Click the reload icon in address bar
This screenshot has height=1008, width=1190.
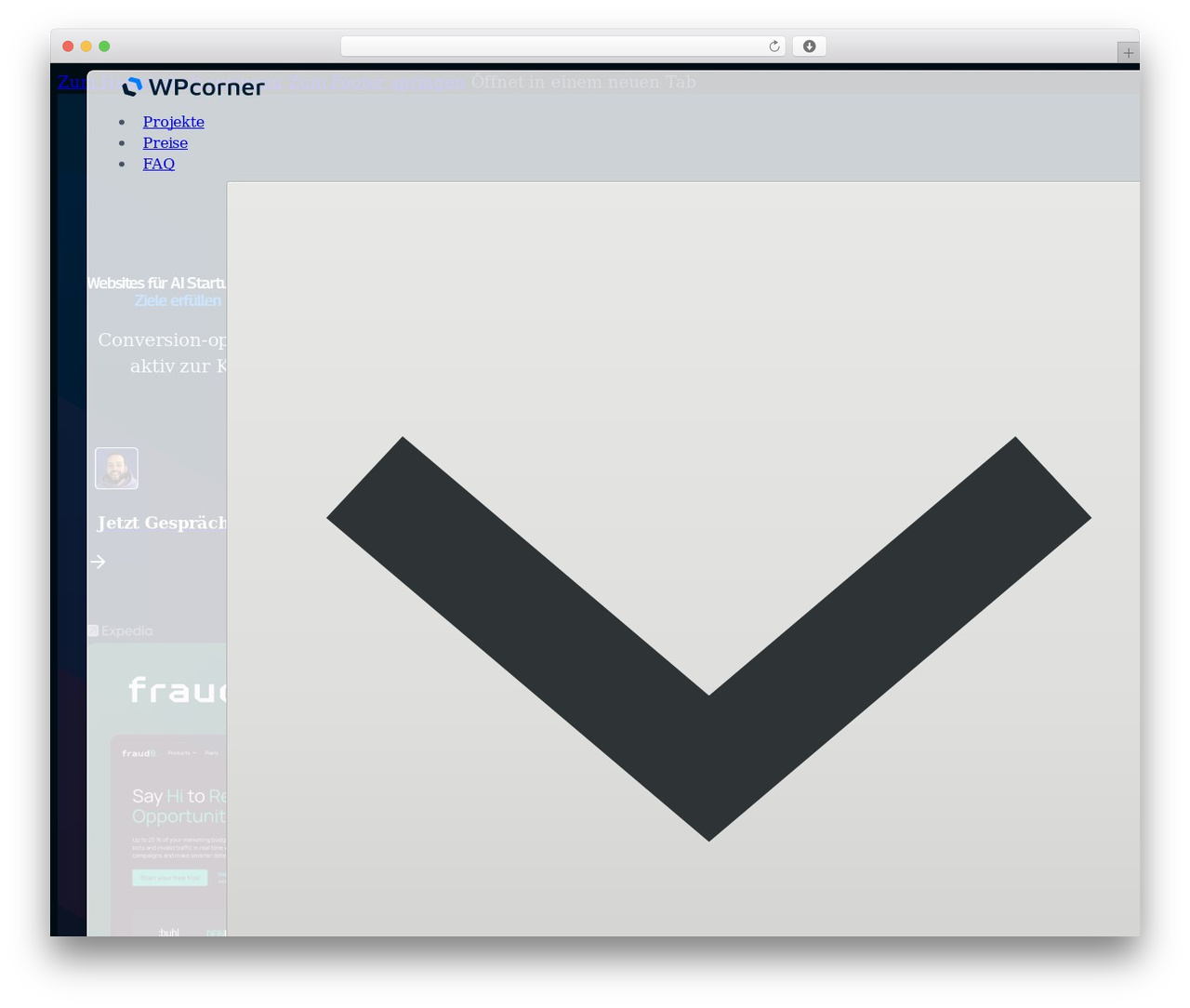tap(773, 46)
